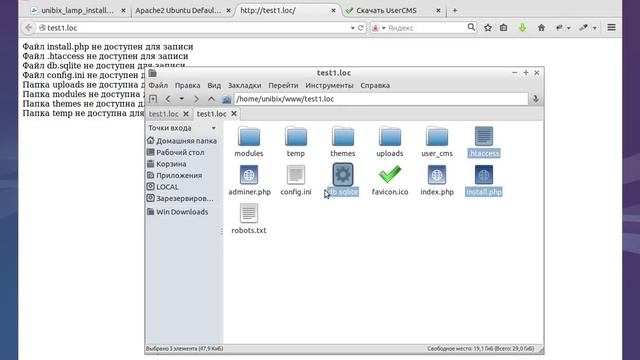This screenshot has width=640, height=360.
Task: Open the browser hamburger menu
Action: 611,27
